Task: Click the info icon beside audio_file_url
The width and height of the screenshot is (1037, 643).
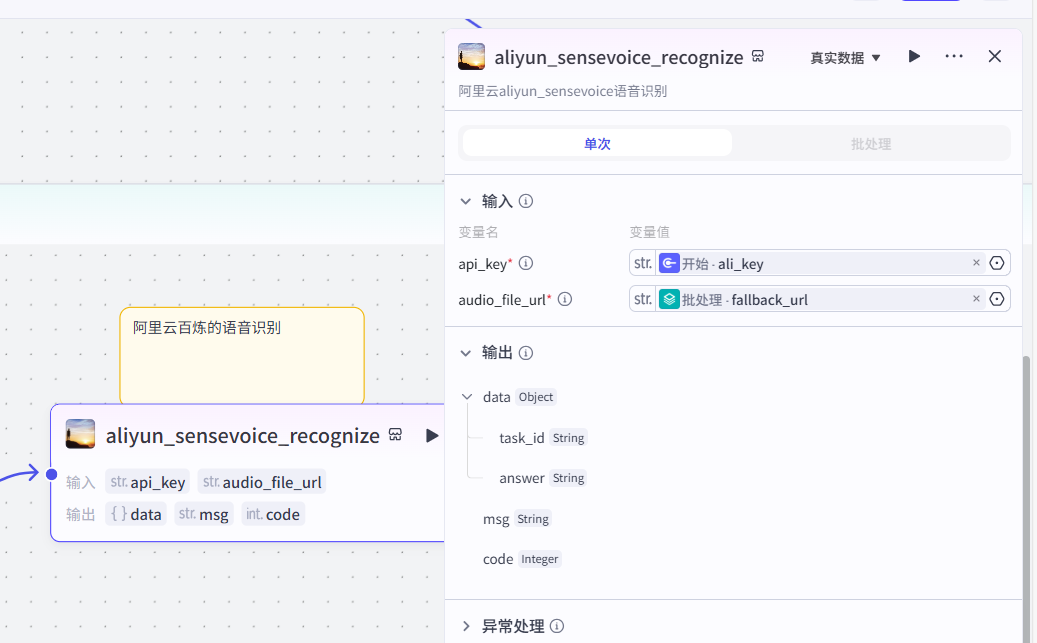Action: (x=565, y=299)
